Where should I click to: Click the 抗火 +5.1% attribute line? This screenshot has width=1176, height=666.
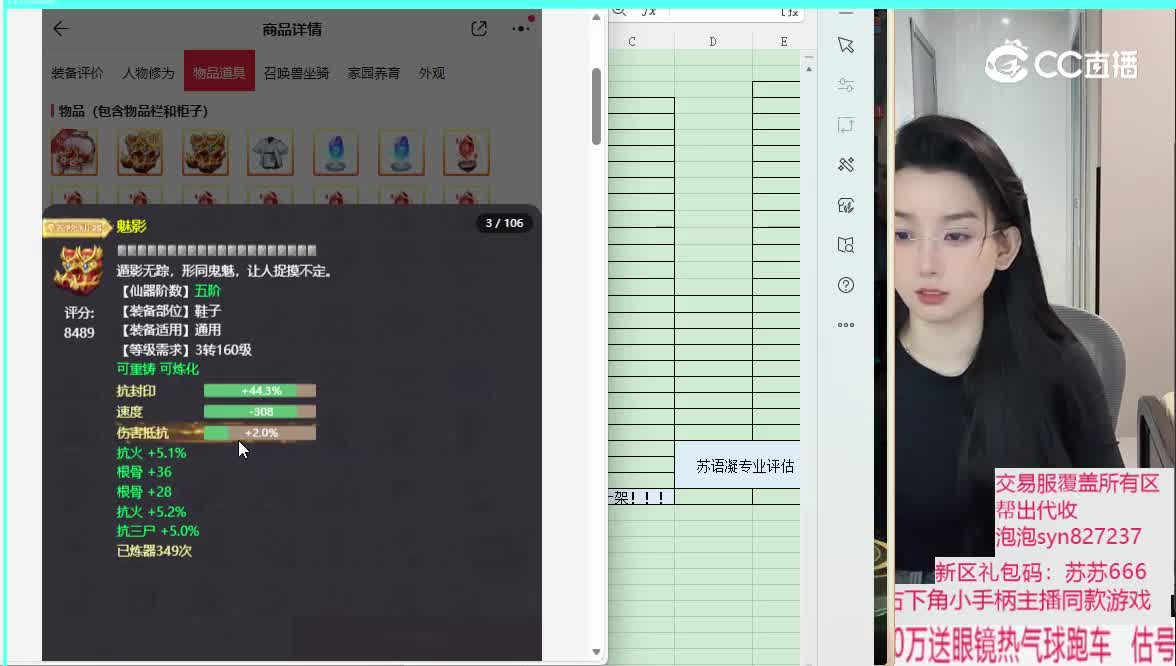point(151,452)
